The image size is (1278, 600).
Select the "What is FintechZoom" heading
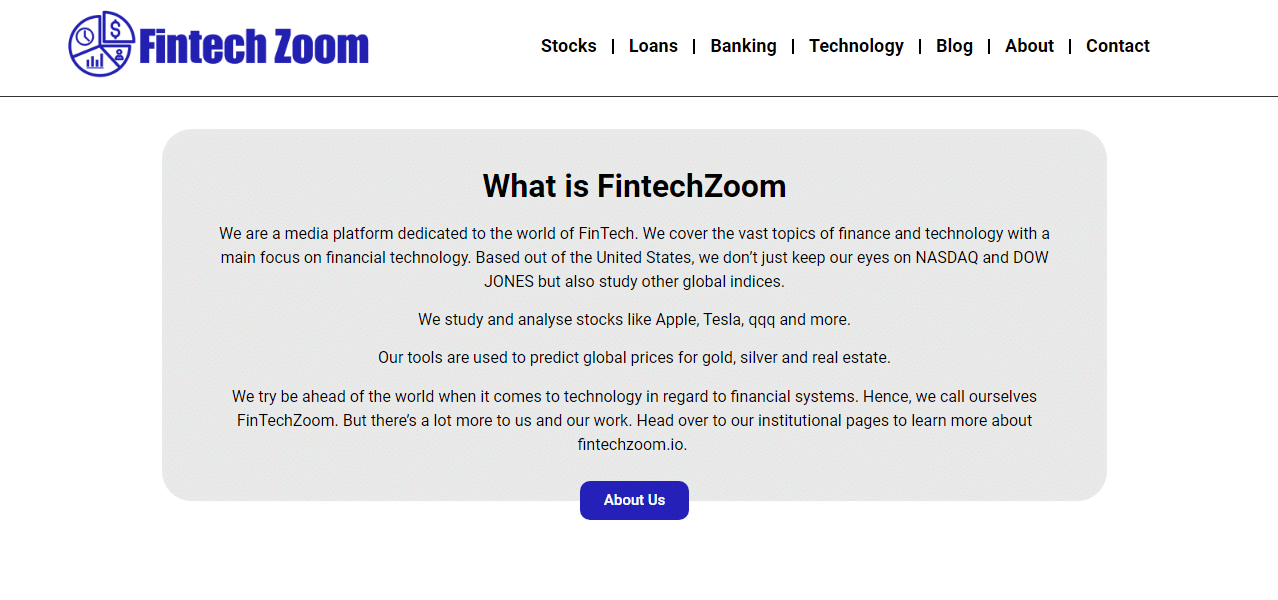[634, 186]
